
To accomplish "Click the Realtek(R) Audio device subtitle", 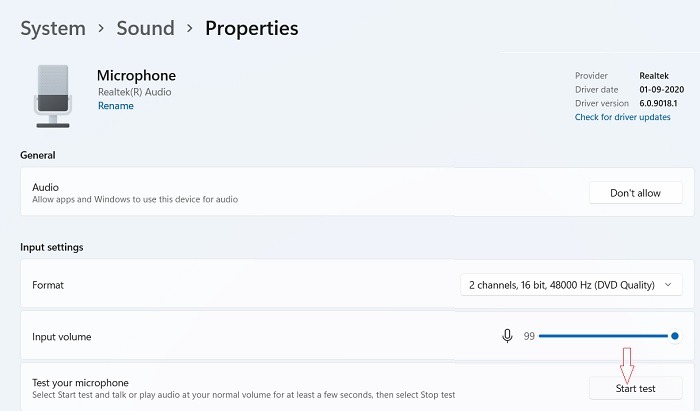I will coord(133,92).
